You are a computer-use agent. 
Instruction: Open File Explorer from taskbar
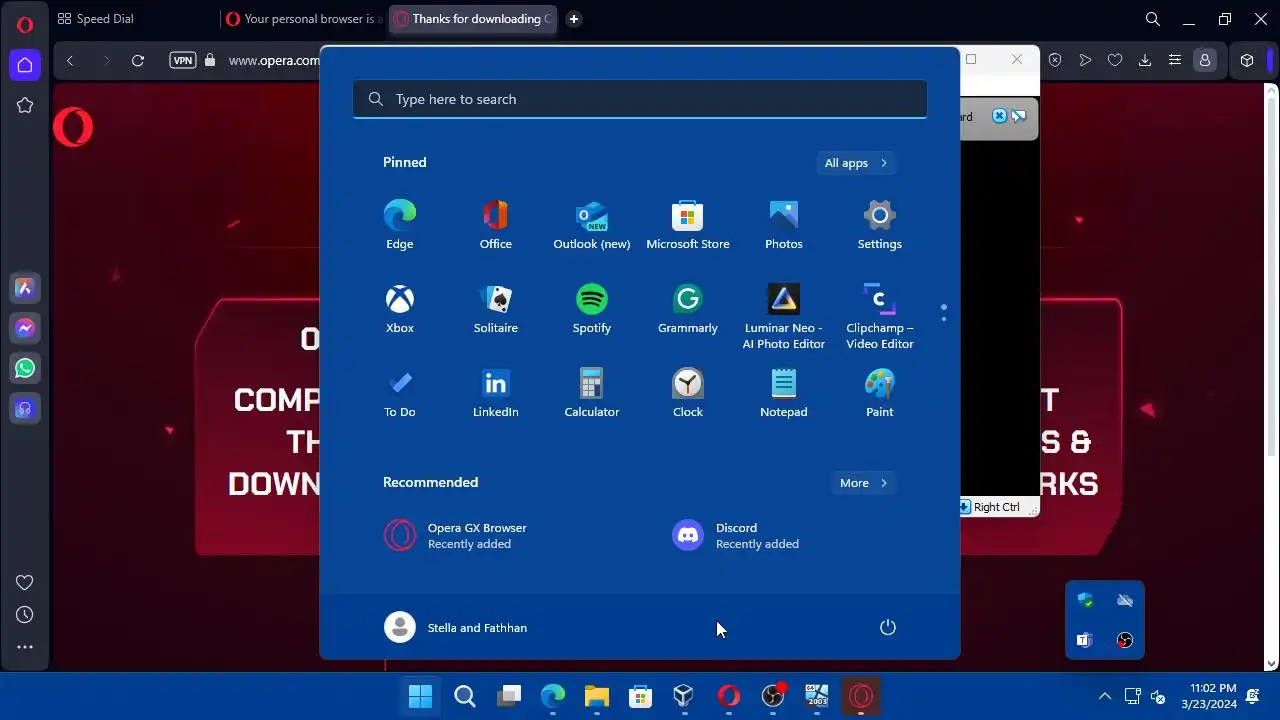pyautogui.click(x=597, y=696)
